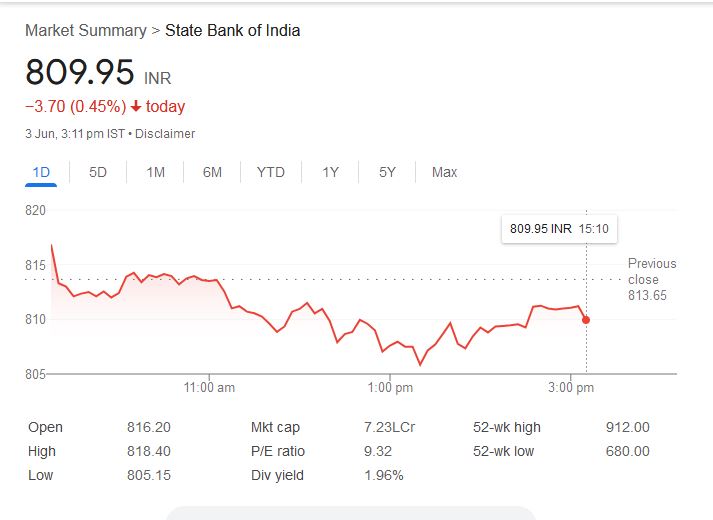713x520 pixels.
Task: Open the Disclaimer link
Action: [x=165, y=133]
